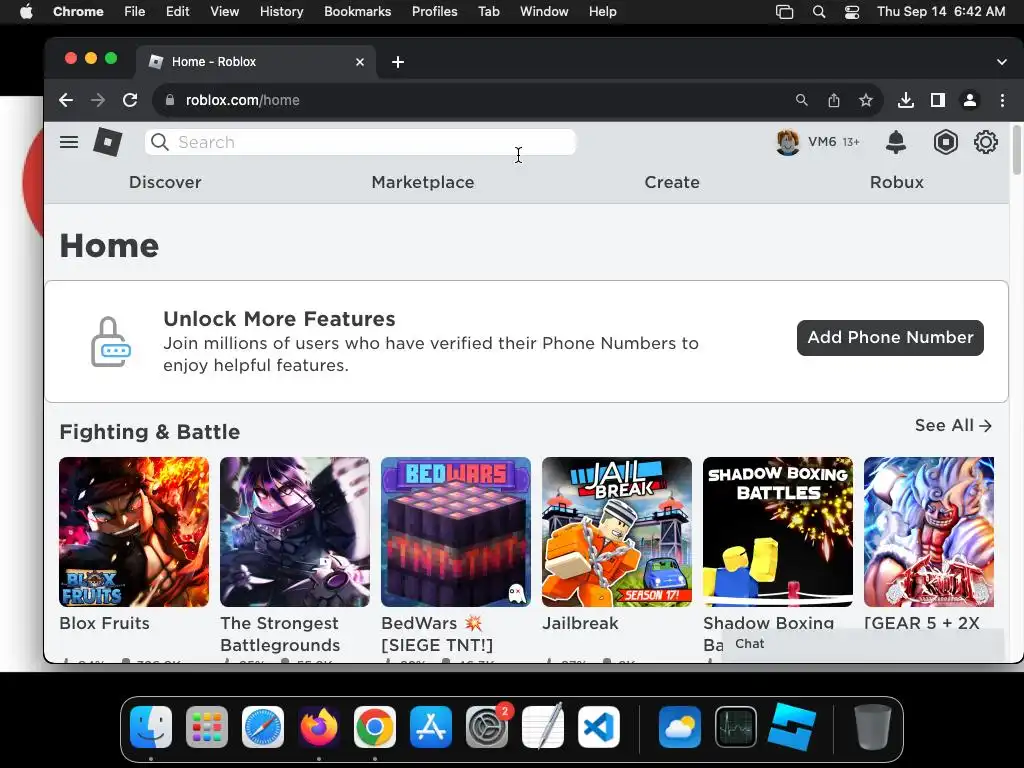Go to the Robux tab
The image size is (1024, 768).
point(897,182)
